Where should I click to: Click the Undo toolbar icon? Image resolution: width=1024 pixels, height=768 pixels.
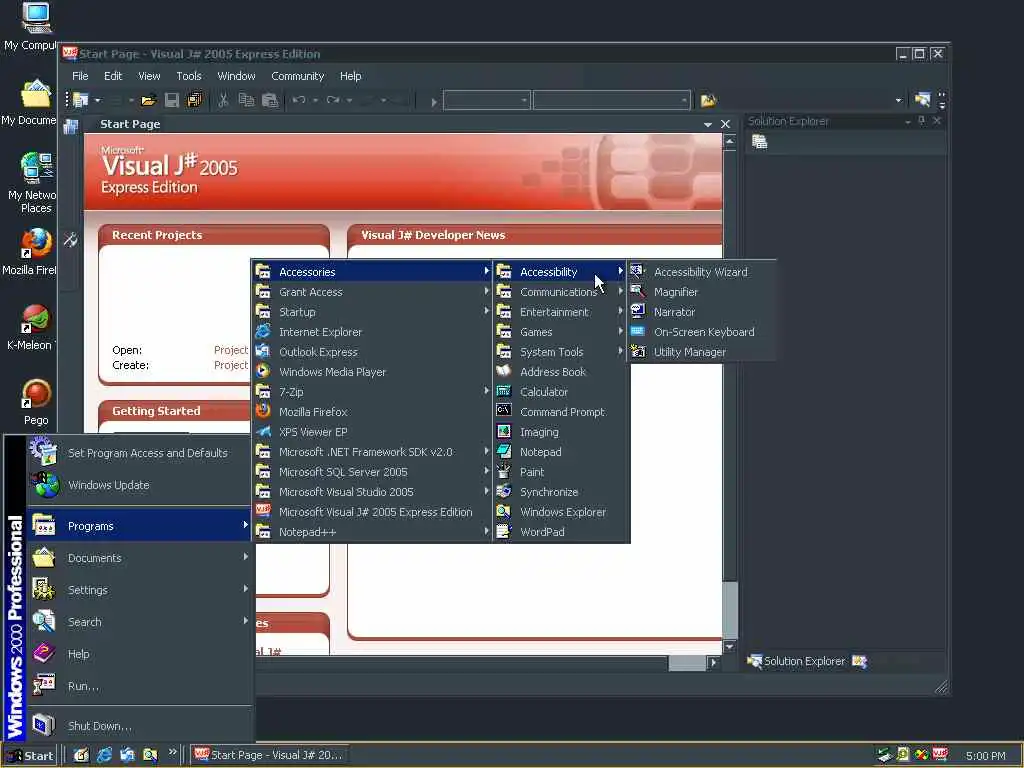tap(299, 100)
